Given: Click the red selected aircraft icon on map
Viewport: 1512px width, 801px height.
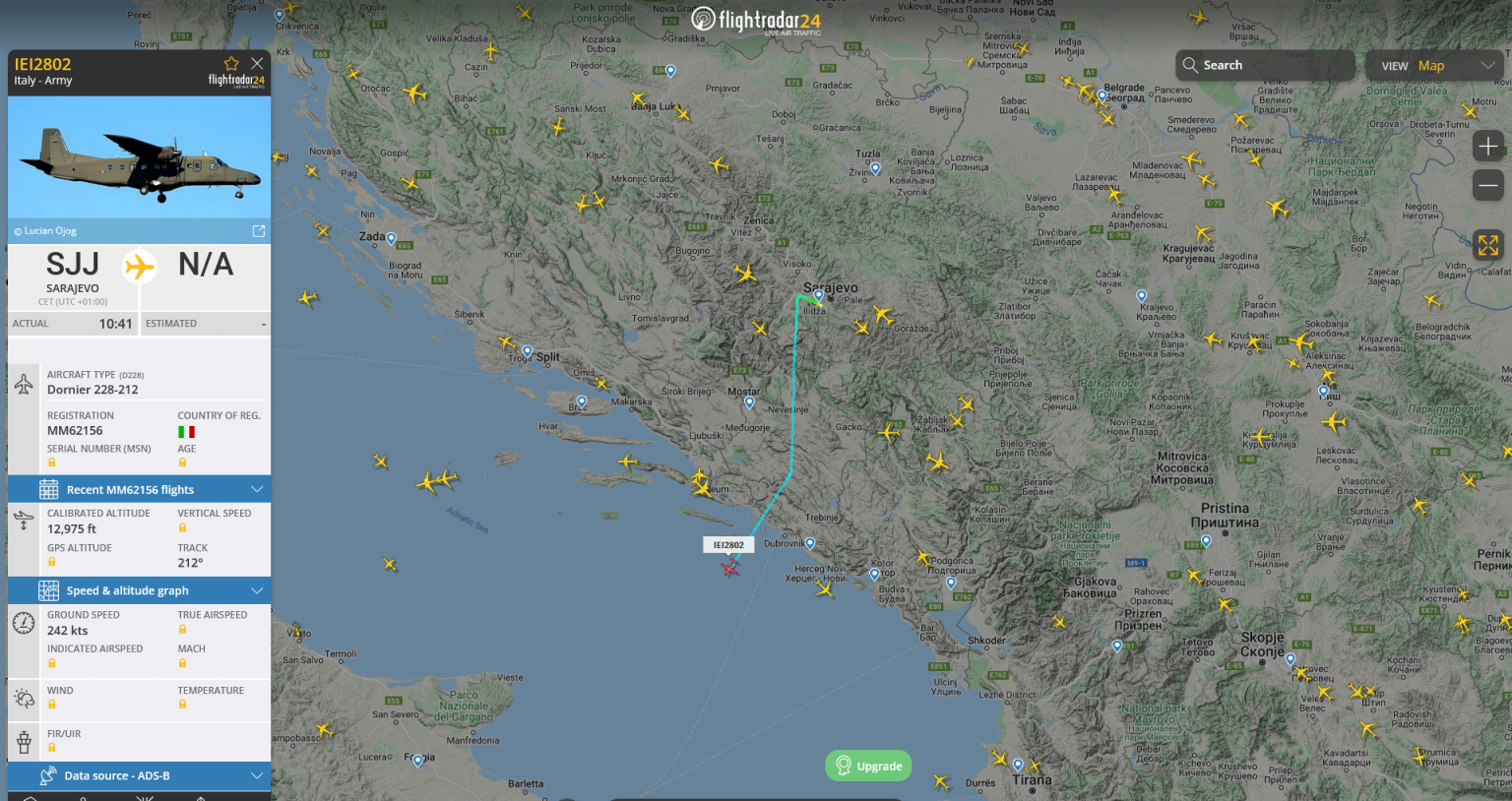Looking at the screenshot, I should click(x=729, y=568).
